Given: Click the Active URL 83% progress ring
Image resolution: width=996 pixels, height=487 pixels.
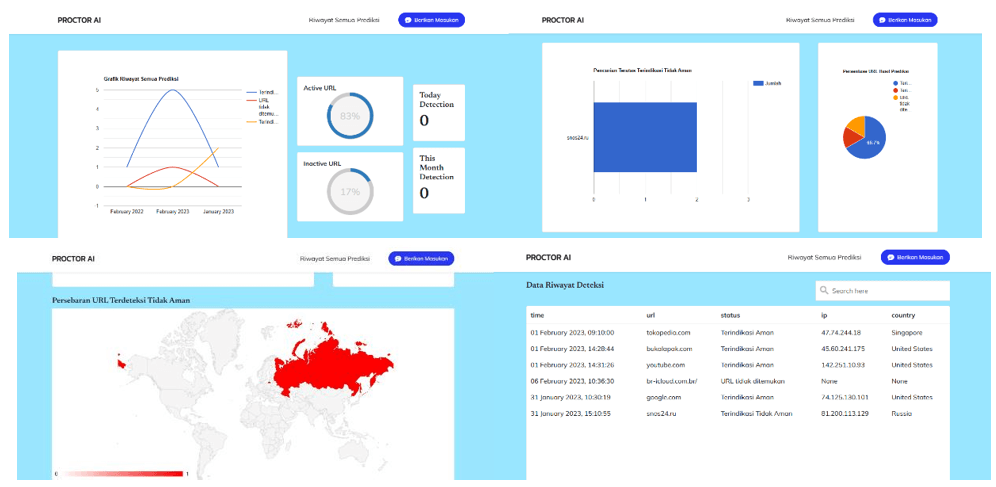Looking at the screenshot, I should click(350, 117).
